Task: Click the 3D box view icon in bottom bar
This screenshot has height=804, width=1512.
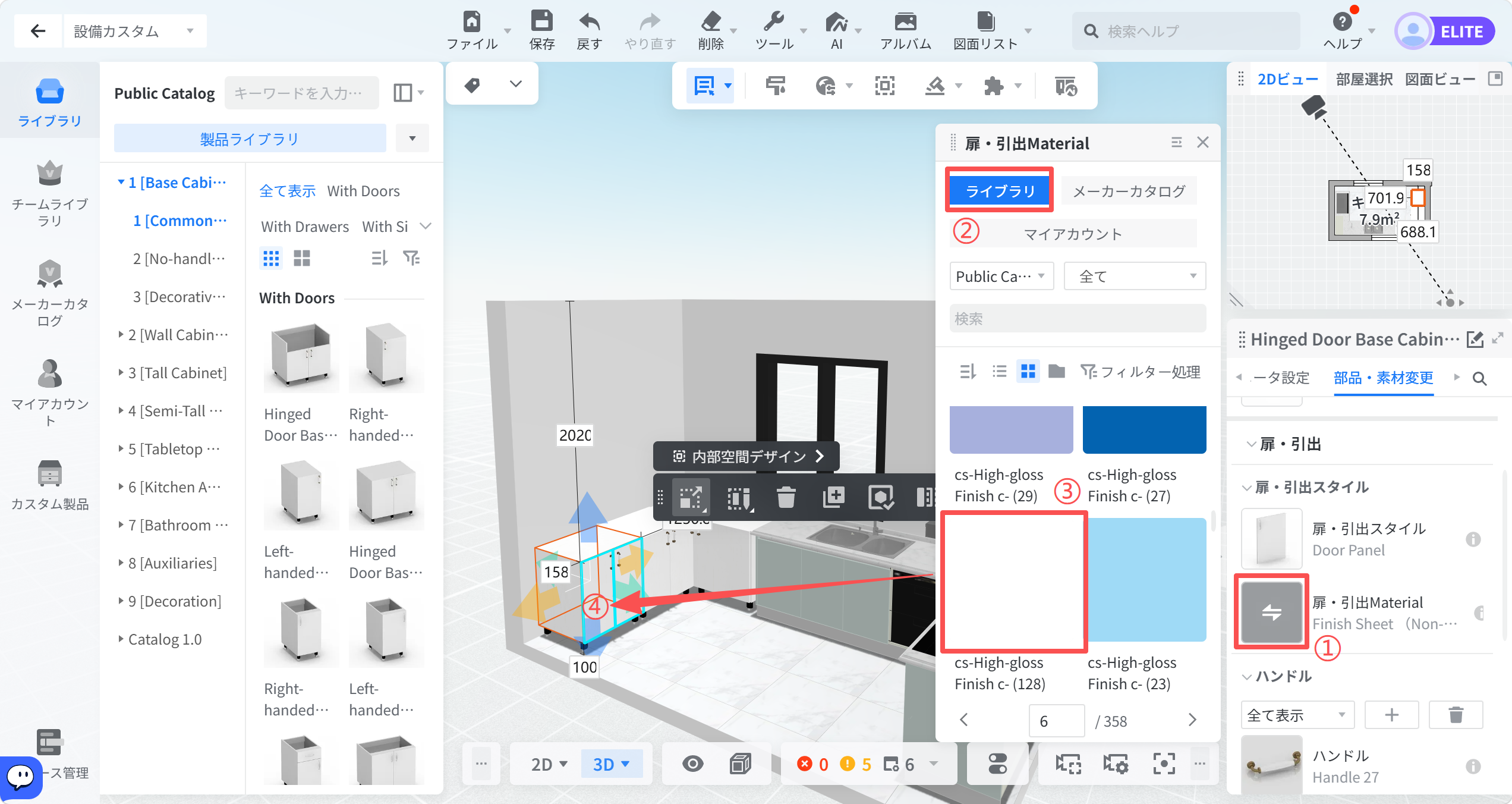Action: point(740,764)
